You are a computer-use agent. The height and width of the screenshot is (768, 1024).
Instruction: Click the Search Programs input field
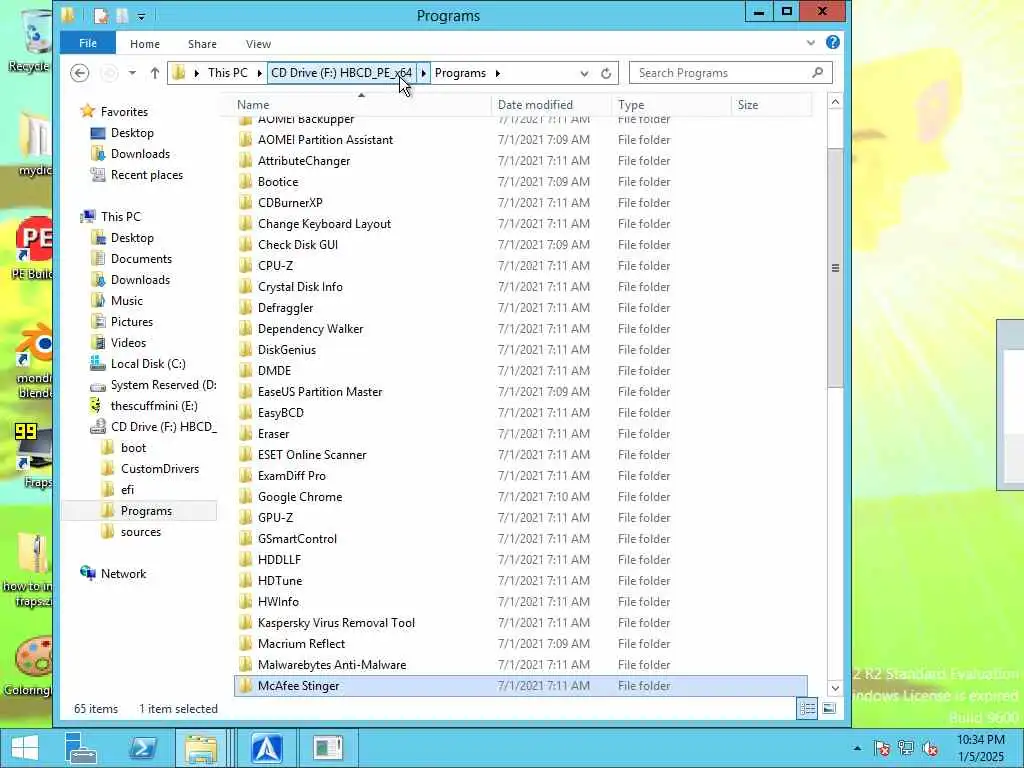(x=730, y=72)
